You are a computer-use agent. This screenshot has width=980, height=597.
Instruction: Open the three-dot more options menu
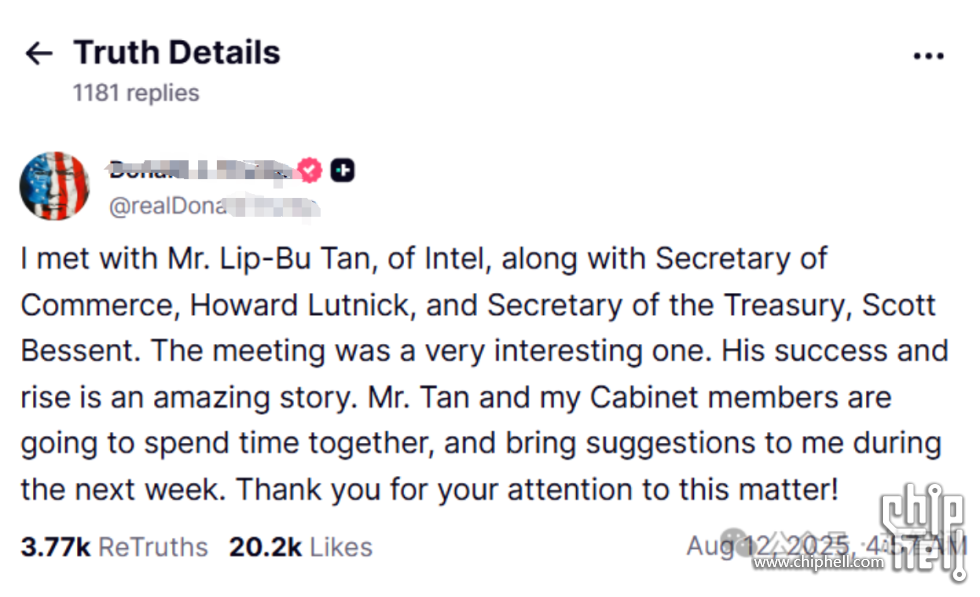click(928, 56)
